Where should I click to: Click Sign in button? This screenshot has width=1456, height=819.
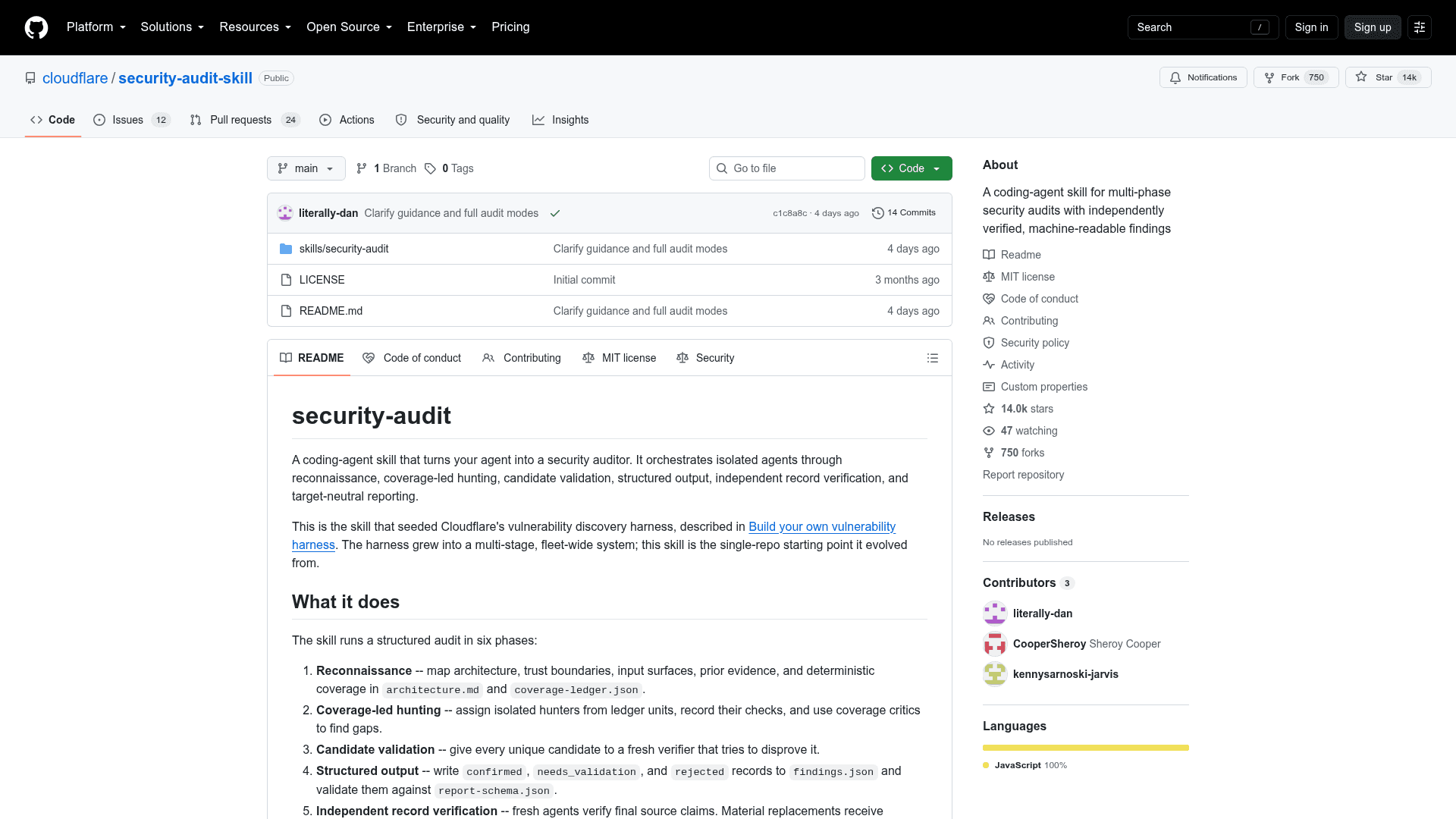coord(1311,27)
